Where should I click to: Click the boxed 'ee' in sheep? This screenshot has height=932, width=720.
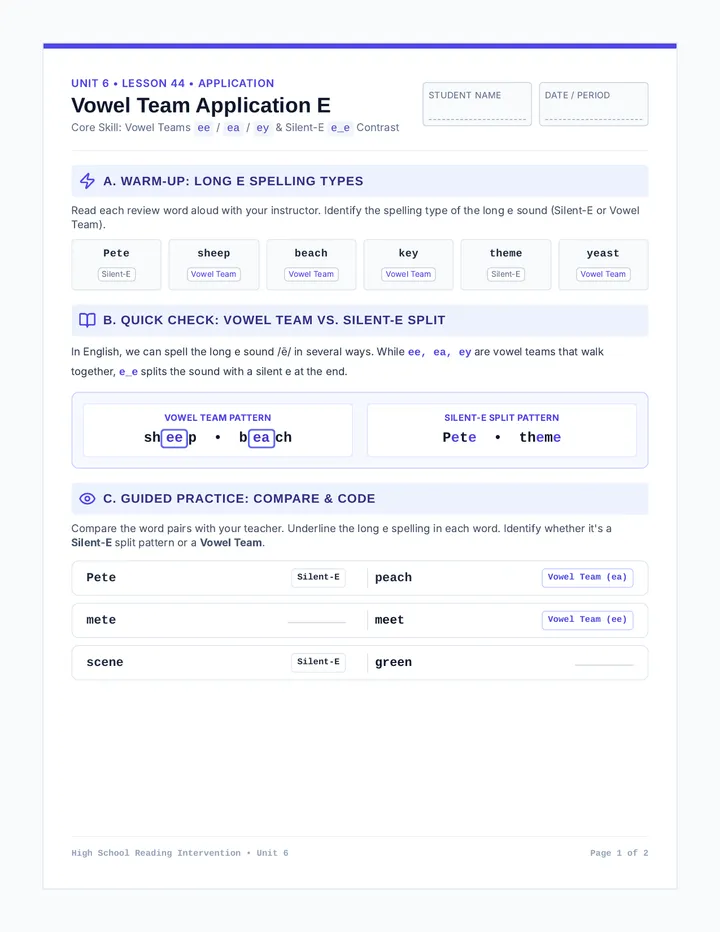coord(174,438)
